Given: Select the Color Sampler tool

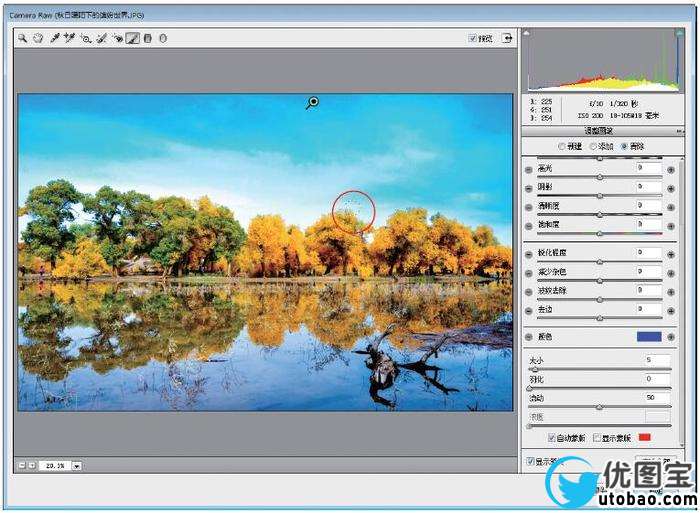Looking at the screenshot, I should 69,38.
